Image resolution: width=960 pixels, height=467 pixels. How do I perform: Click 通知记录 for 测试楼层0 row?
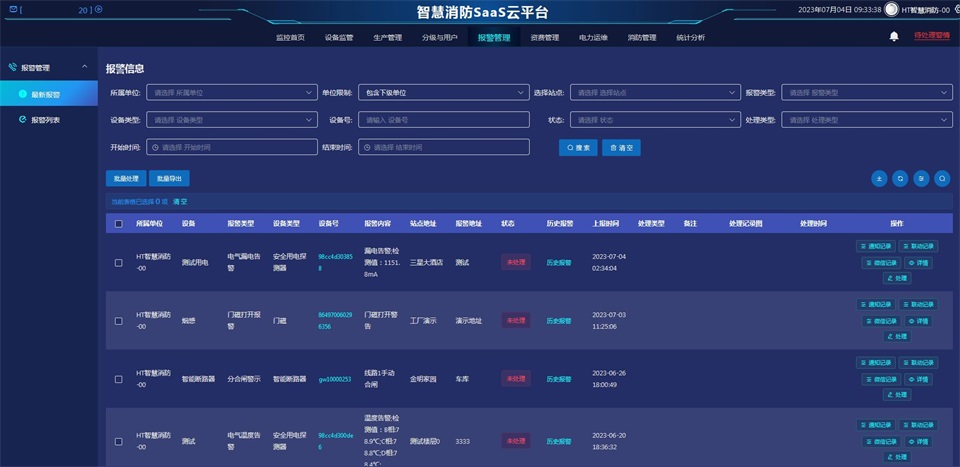[876, 425]
